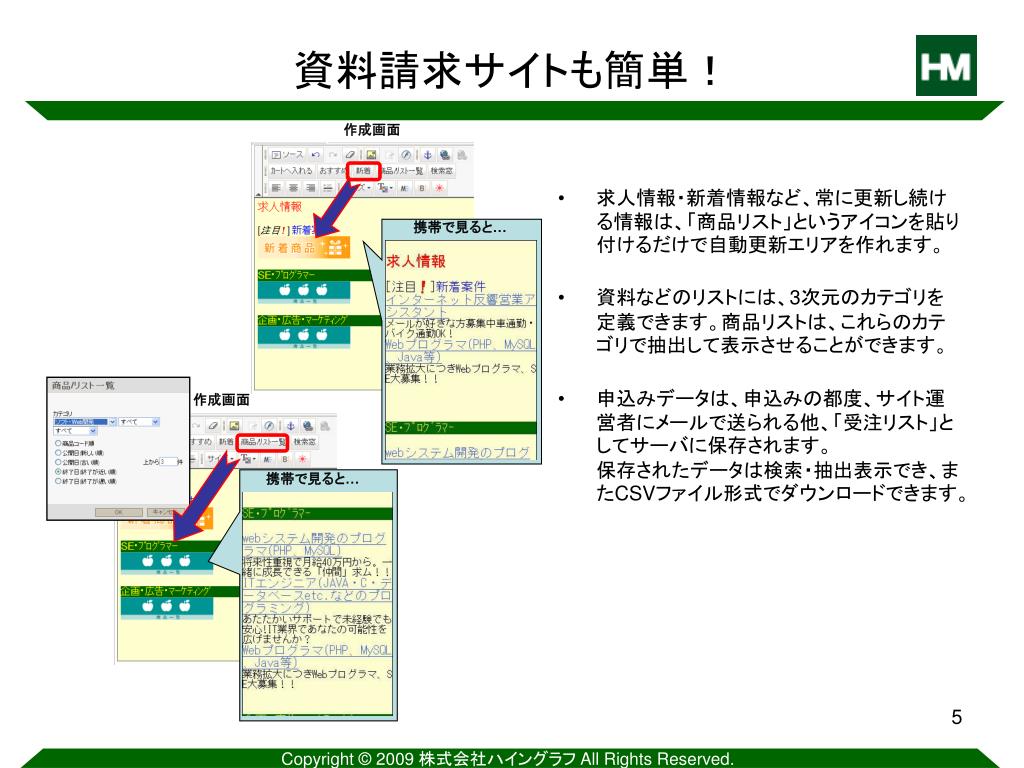Open インターネット反響営業アシスタント link in mobile preview

coord(460,306)
